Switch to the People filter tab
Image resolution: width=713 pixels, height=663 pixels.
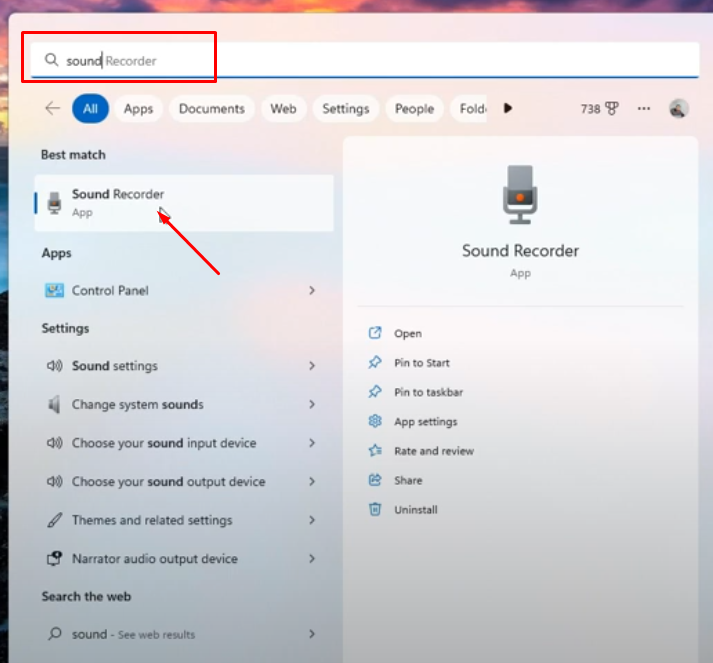pyautogui.click(x=414, y=109)
